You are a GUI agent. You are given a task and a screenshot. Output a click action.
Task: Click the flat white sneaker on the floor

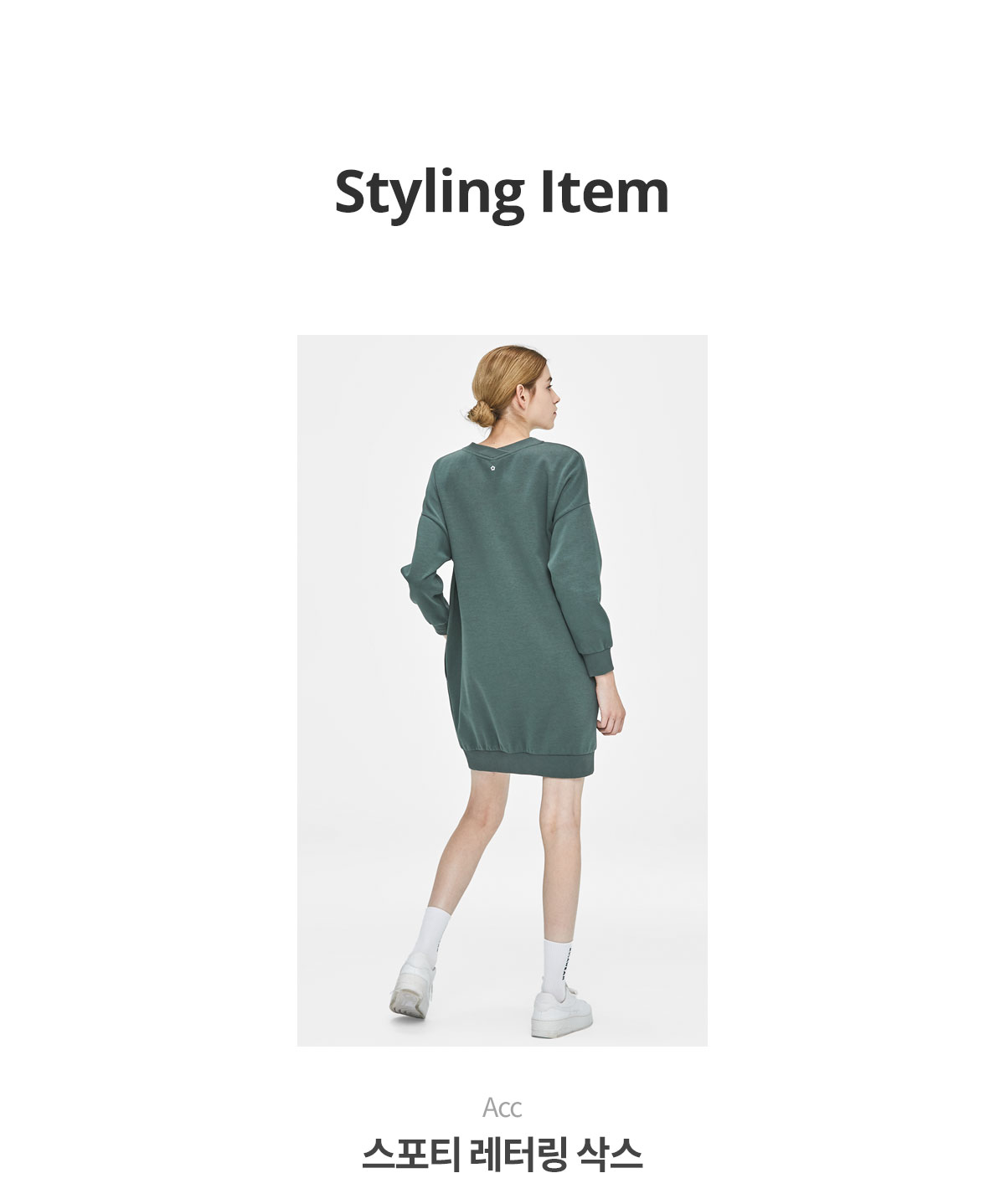560,1012
